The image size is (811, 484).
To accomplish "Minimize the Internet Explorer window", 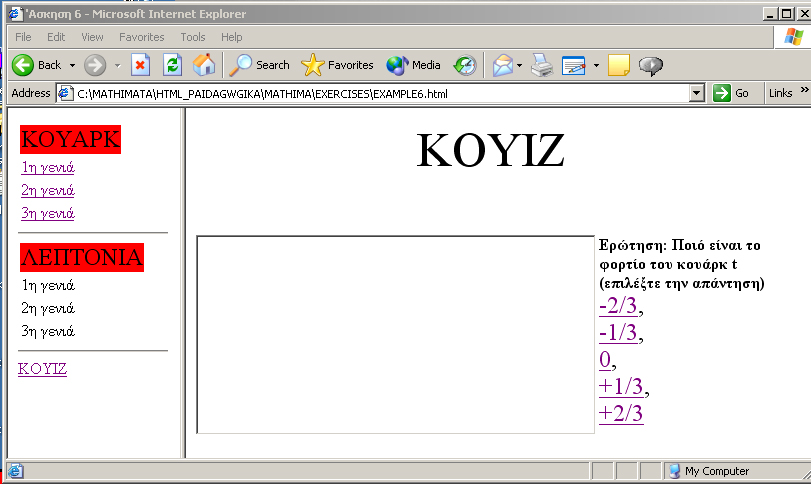I will (770, 13).
